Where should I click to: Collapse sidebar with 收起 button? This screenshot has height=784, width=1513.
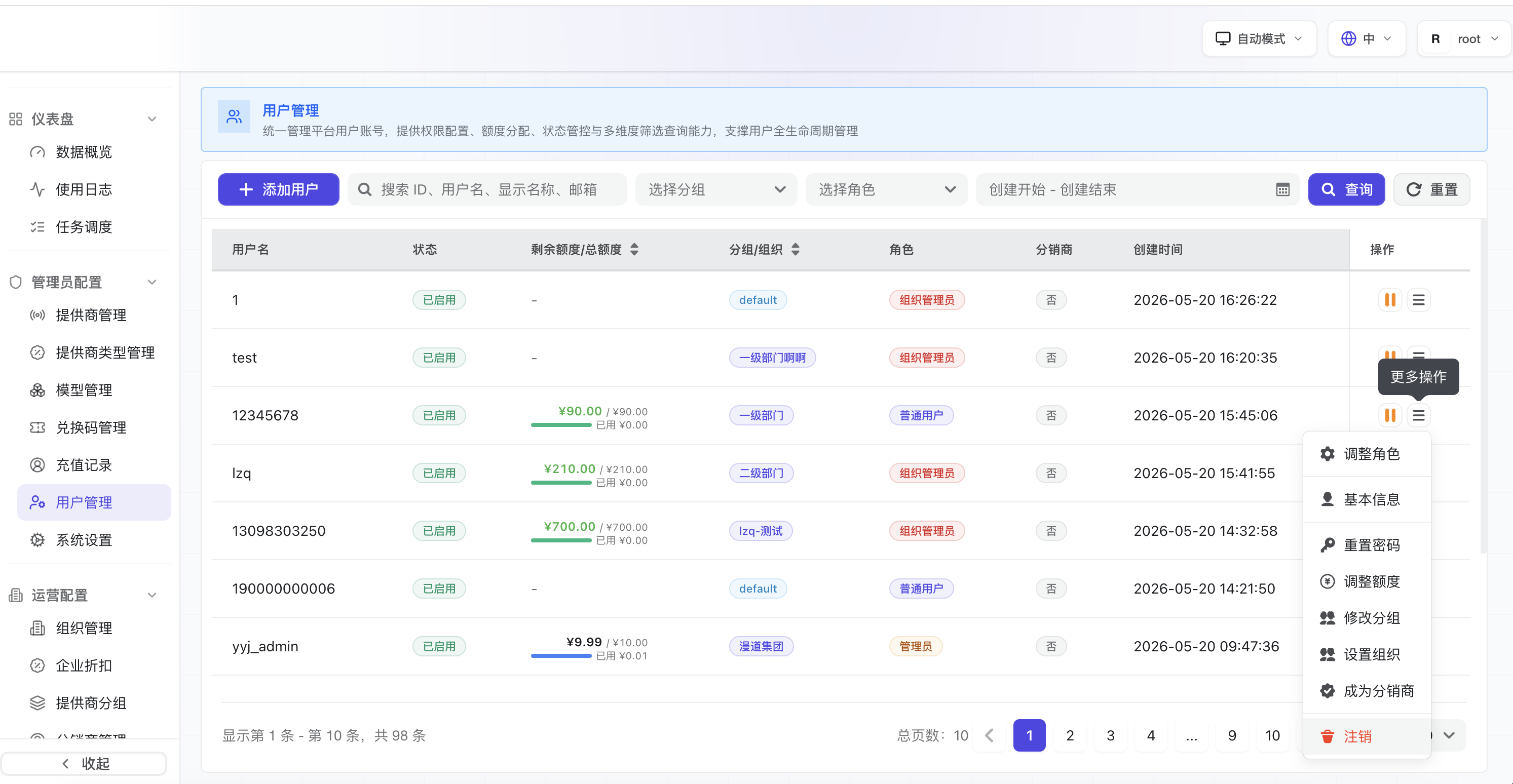coord(84,763)
